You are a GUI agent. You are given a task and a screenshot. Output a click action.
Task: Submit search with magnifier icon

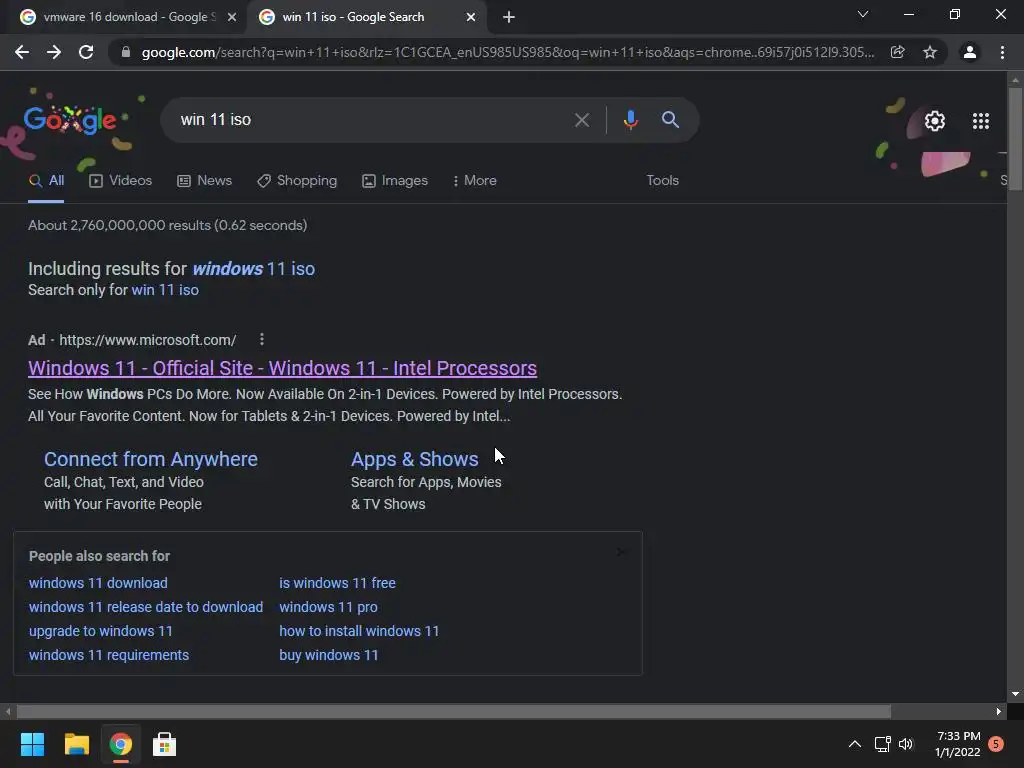(670, 120)
